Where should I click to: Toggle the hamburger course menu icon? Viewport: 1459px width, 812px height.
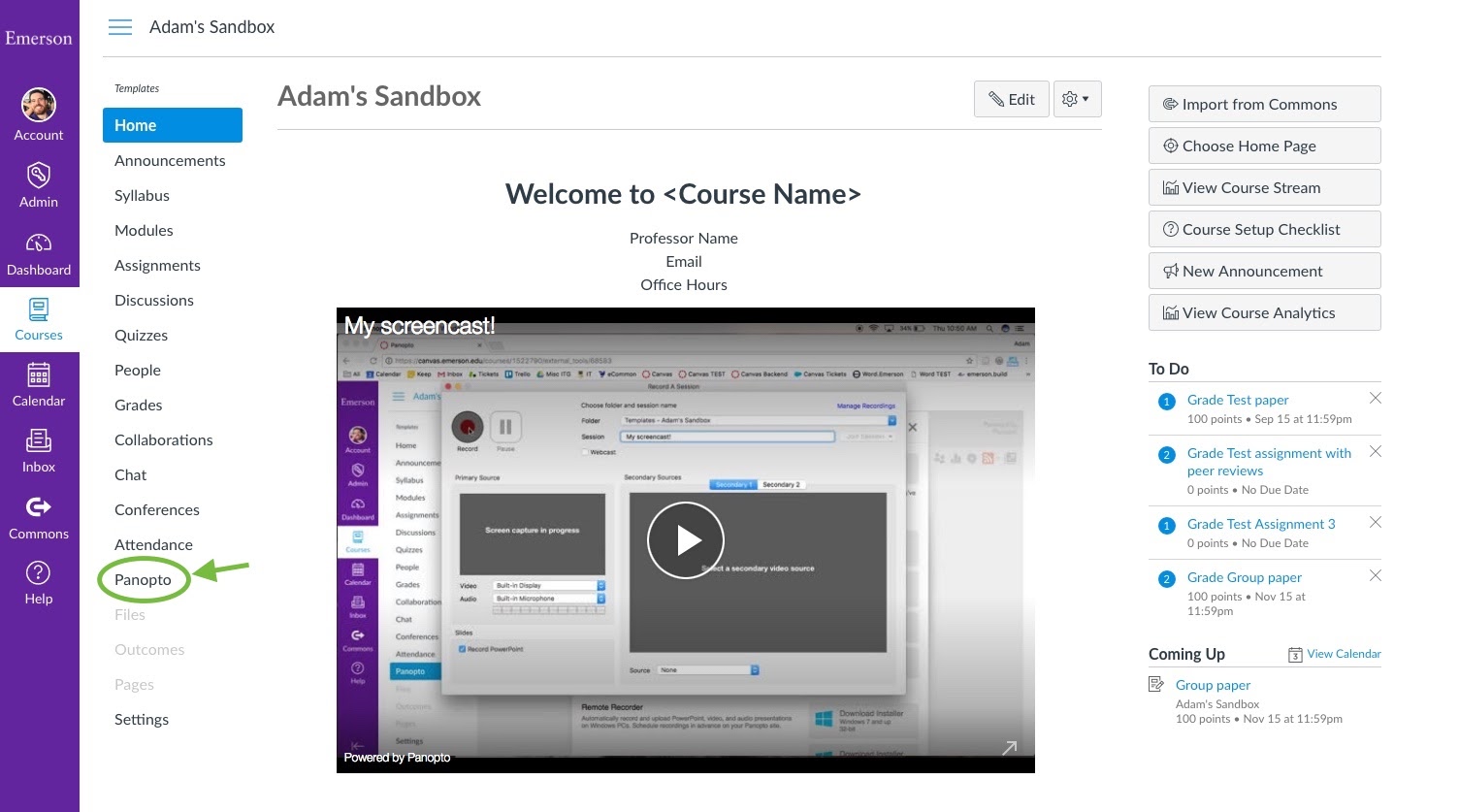pos(120,27)
